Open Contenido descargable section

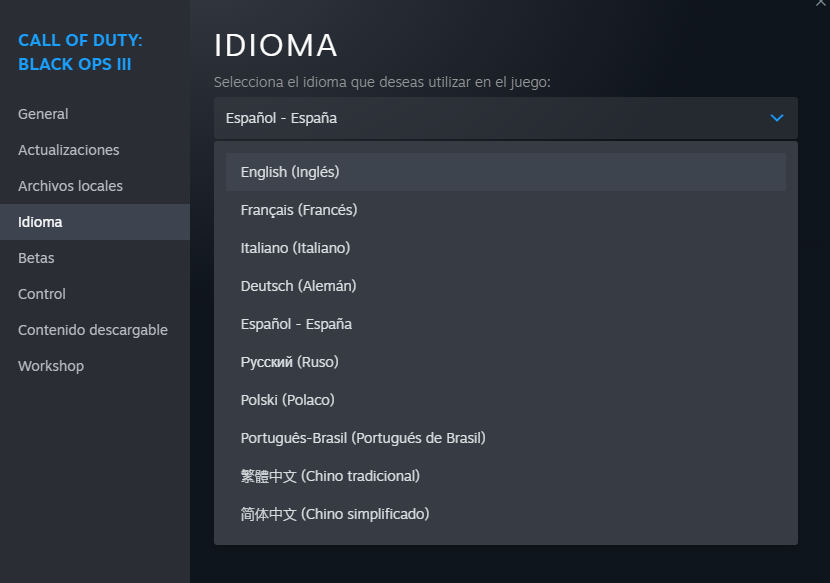click(93, 330)
